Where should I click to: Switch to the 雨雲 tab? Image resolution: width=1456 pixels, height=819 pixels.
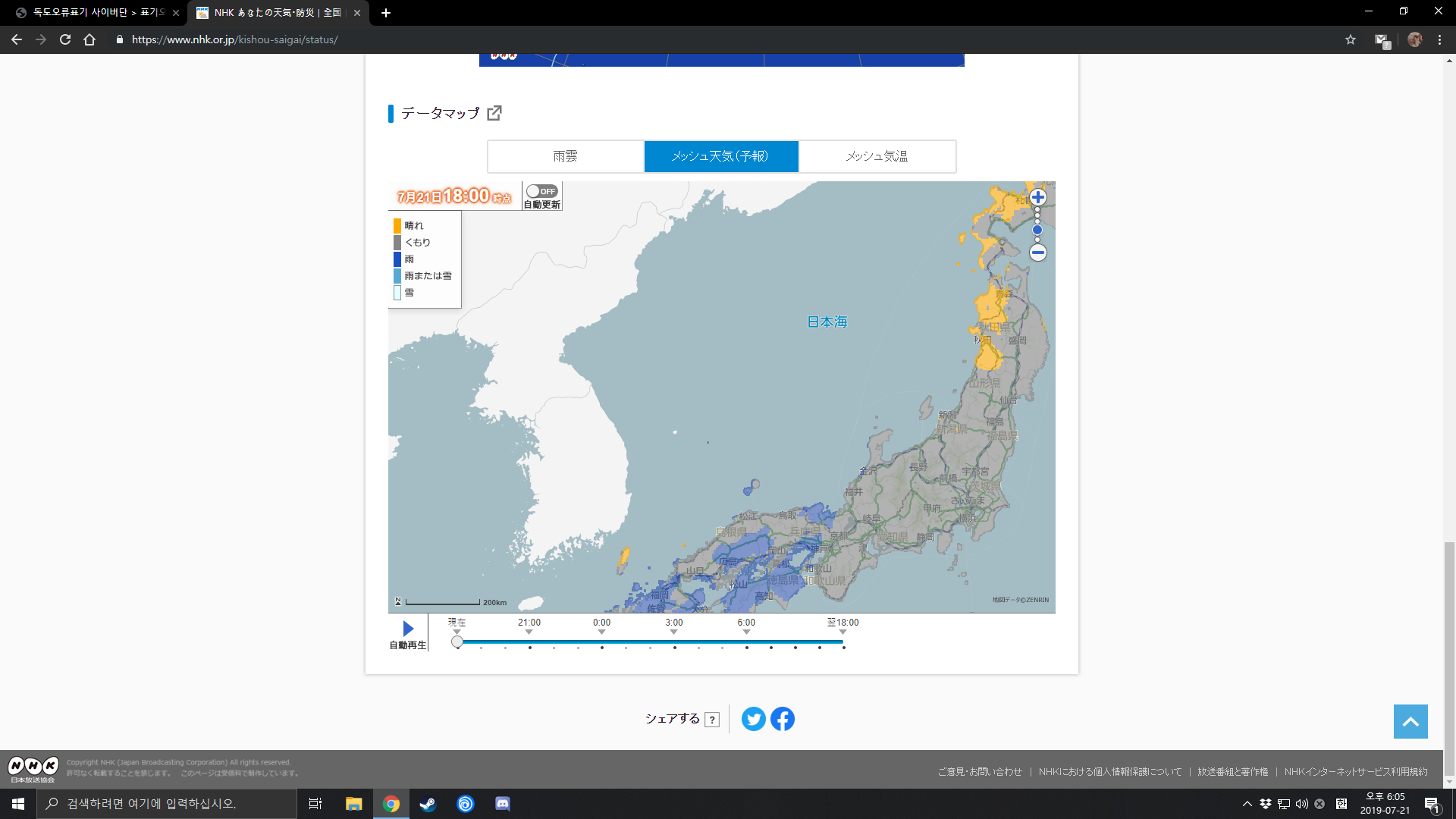coord(566,156)
